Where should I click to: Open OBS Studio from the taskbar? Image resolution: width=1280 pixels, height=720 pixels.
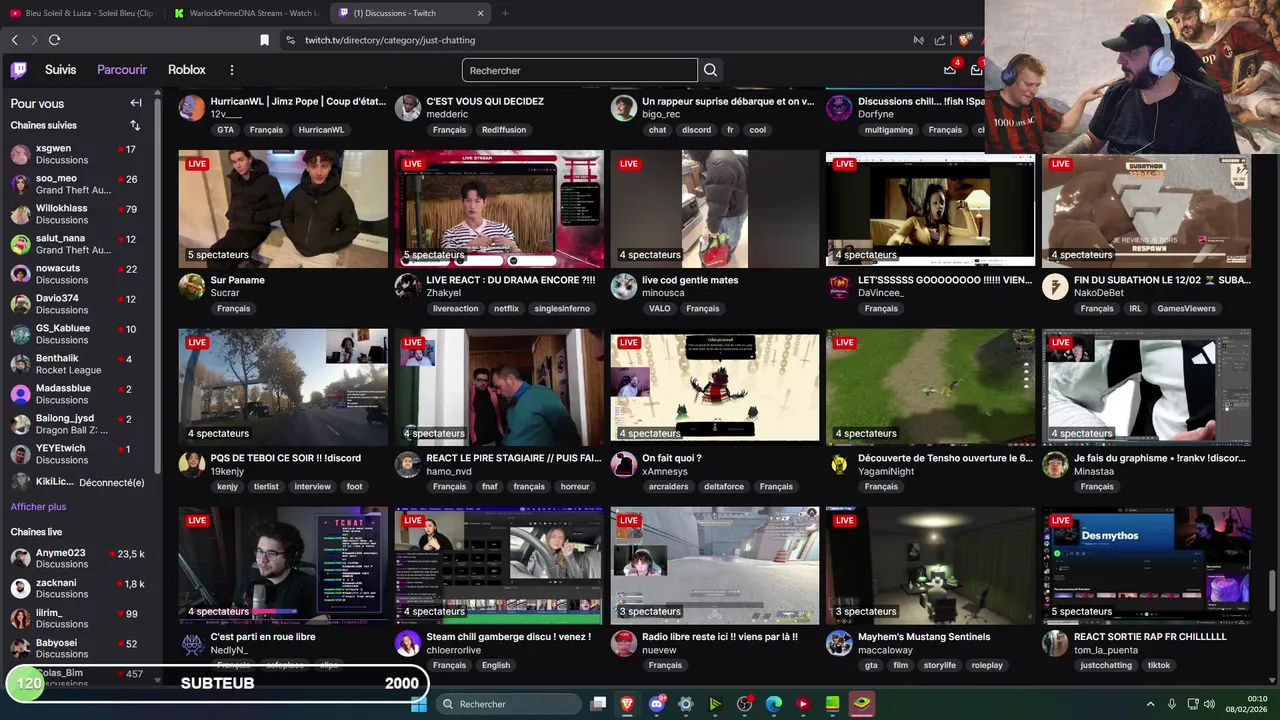pos(744,704)
